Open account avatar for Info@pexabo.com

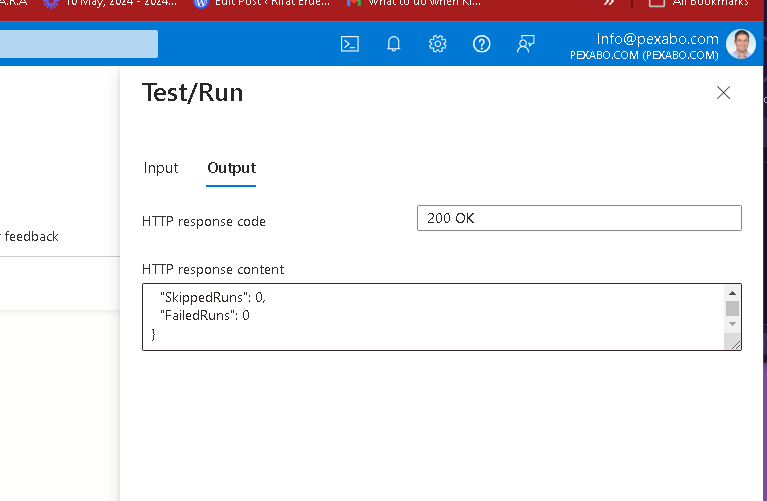[741, 44]
